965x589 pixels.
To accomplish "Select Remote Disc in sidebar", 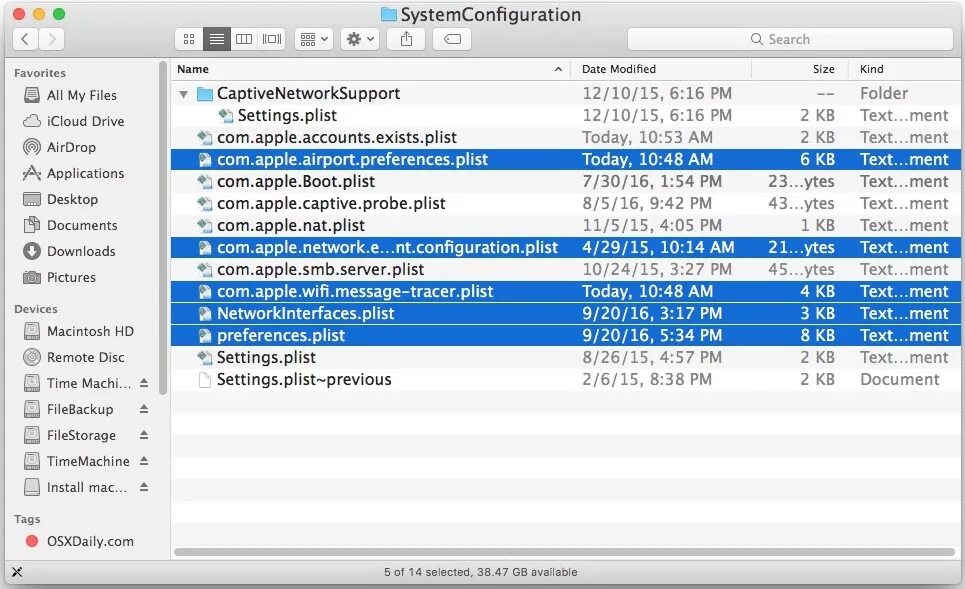I will point(85,358).
